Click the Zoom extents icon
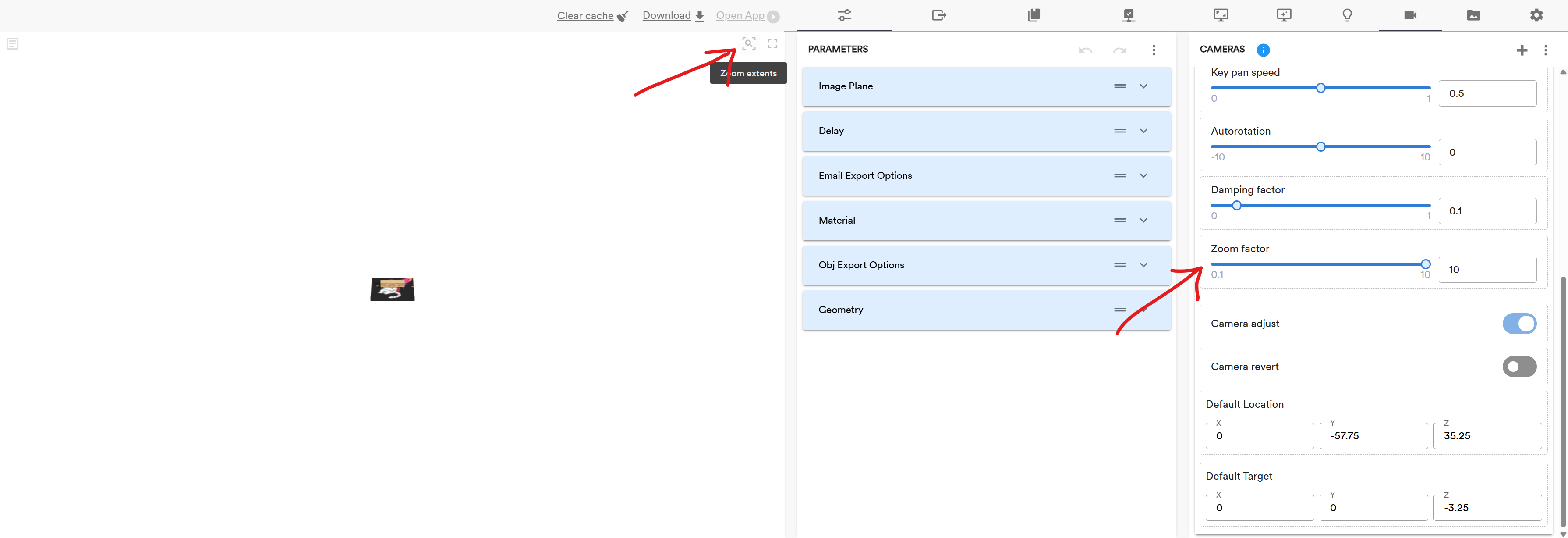This screenshot has width=1568, height=538. pyautogui.click(x=749, y=43)
